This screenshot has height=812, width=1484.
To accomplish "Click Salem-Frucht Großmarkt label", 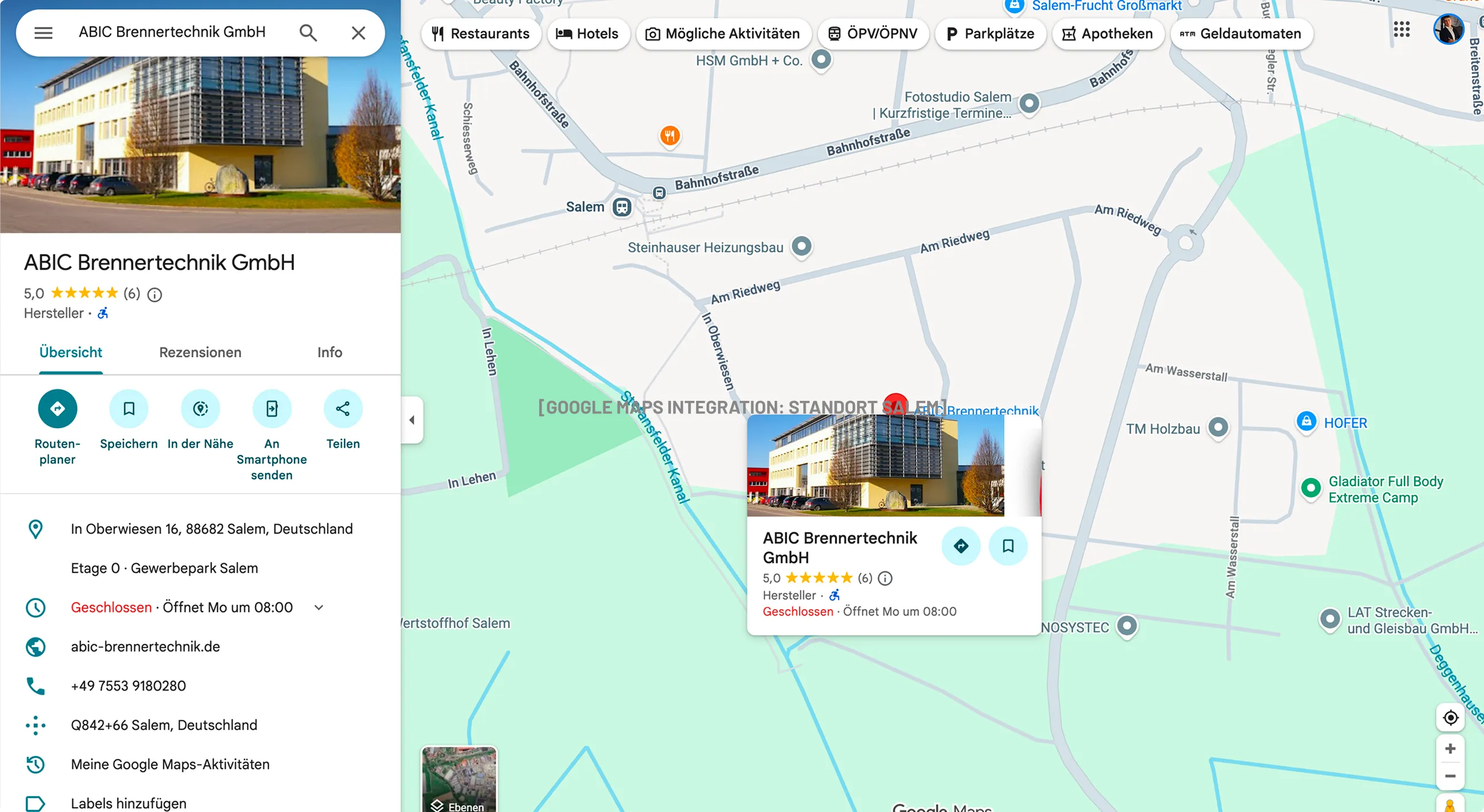I will (1106, 6).
